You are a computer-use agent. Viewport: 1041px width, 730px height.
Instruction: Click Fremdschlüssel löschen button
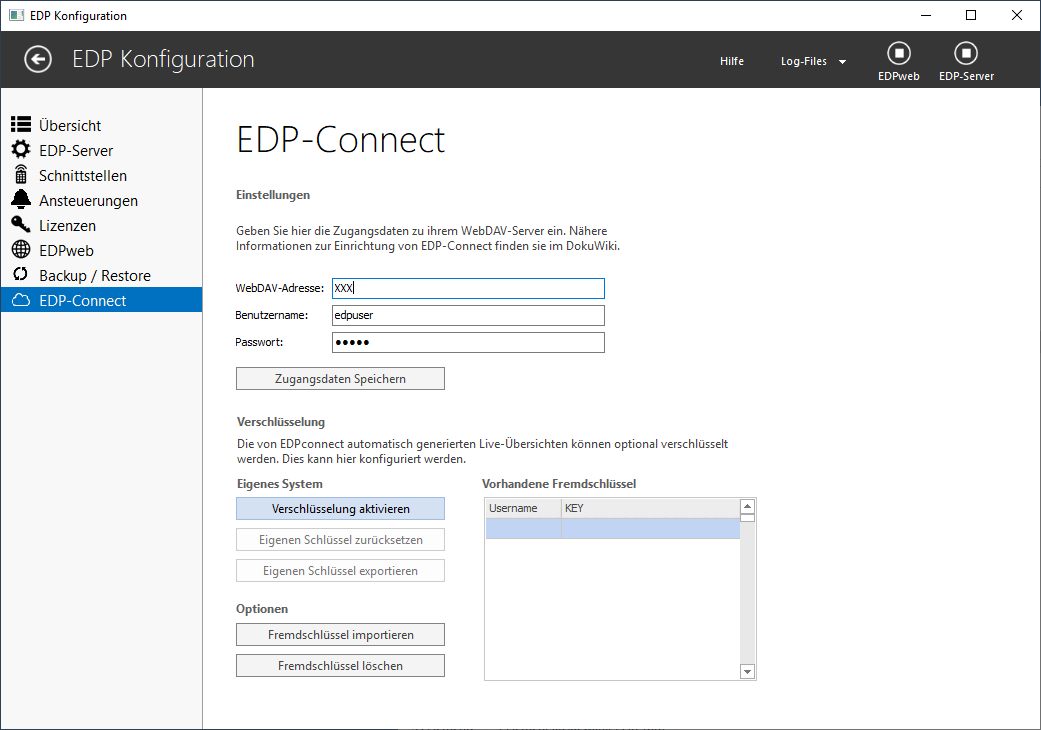pyautogui.click(x=340, y=666)
